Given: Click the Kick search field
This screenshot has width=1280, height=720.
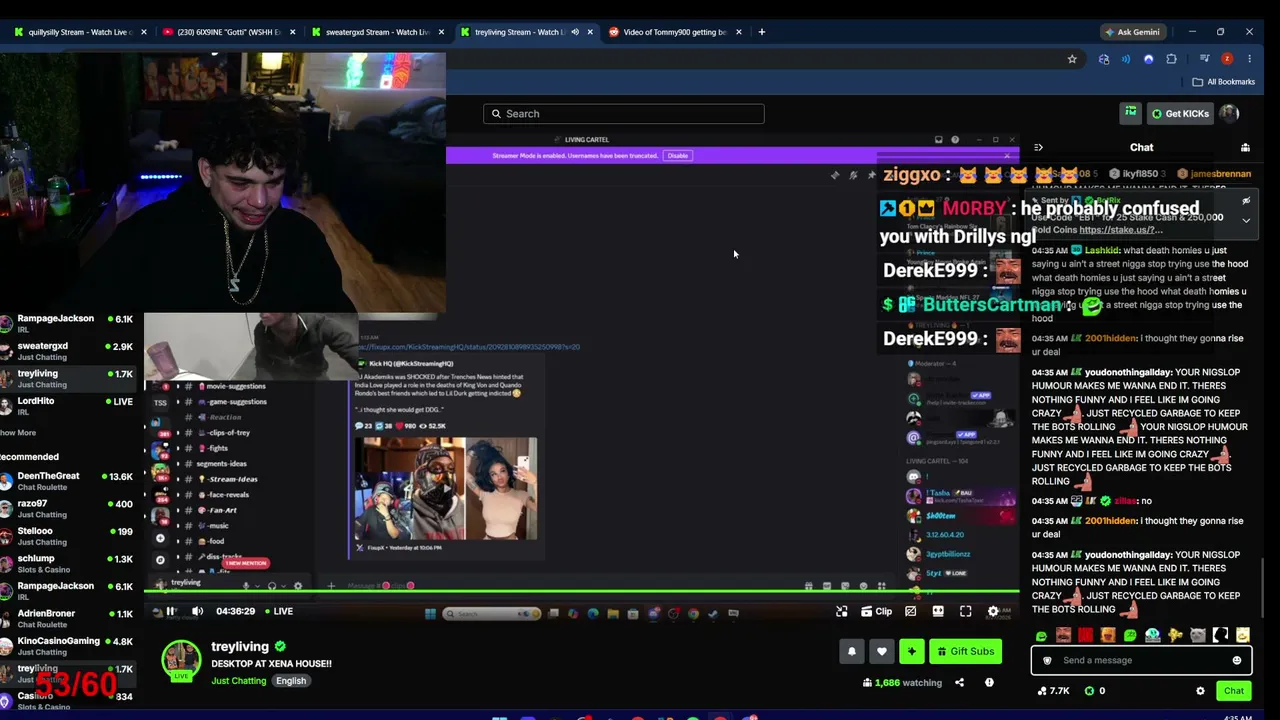Looking at the screenshot, I should (x=624, y=114).
